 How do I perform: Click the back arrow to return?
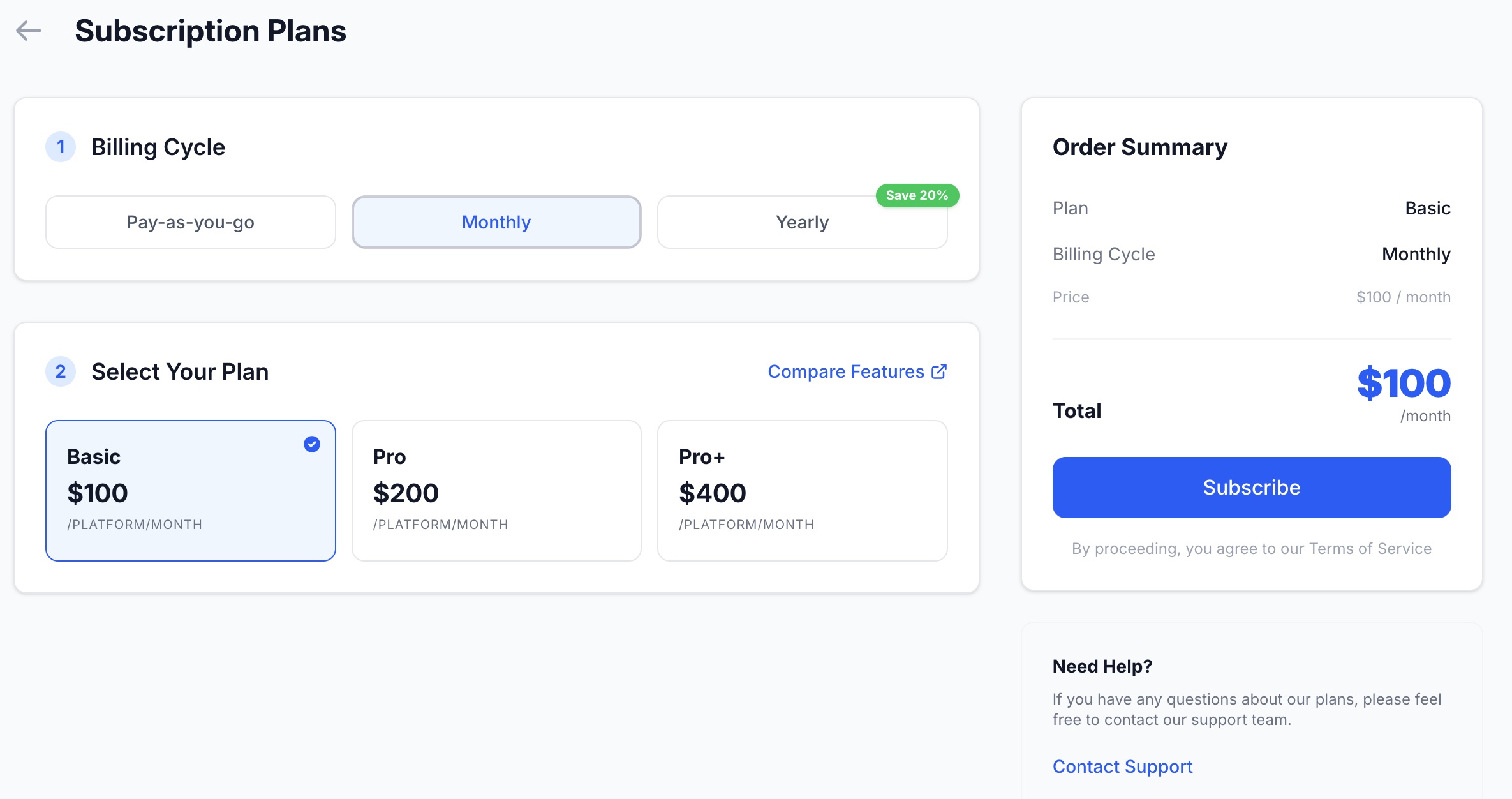point(29,30)
